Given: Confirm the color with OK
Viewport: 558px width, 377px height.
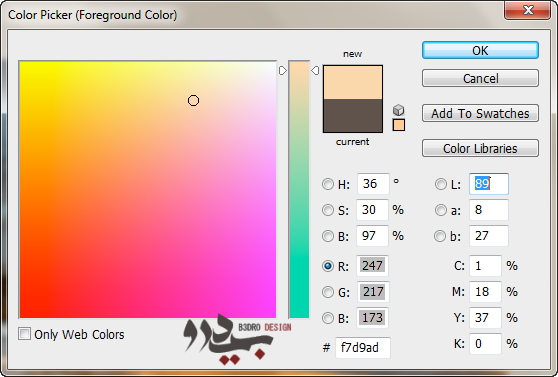Looking at the screenshot, I should [480, 50].
